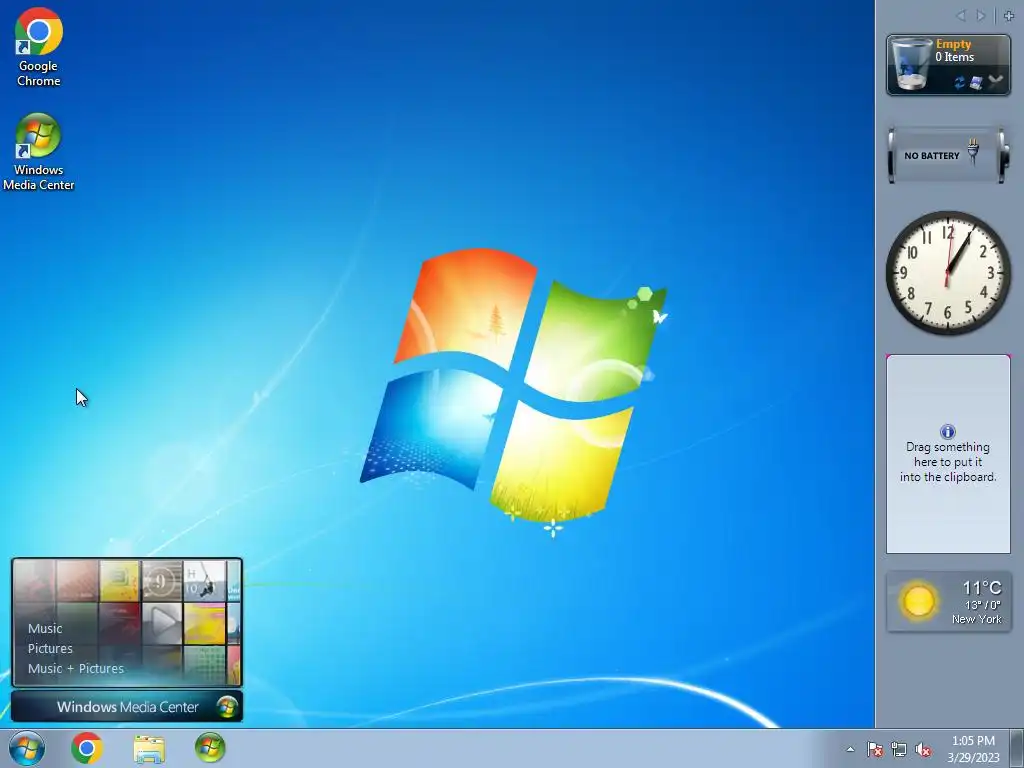This screenshot has width=1024, height=768.
Task: Click the muted speaker volume icon
Action: pos(923,749)
